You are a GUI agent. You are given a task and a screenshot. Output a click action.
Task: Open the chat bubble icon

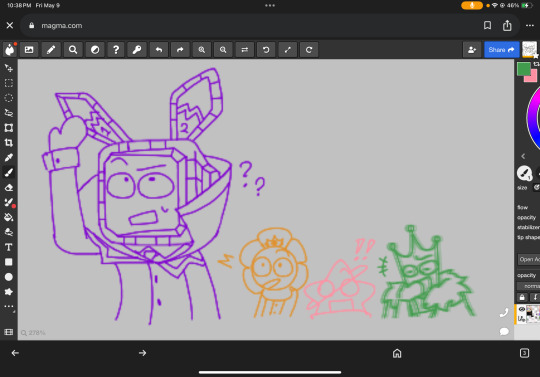point(504,332)
